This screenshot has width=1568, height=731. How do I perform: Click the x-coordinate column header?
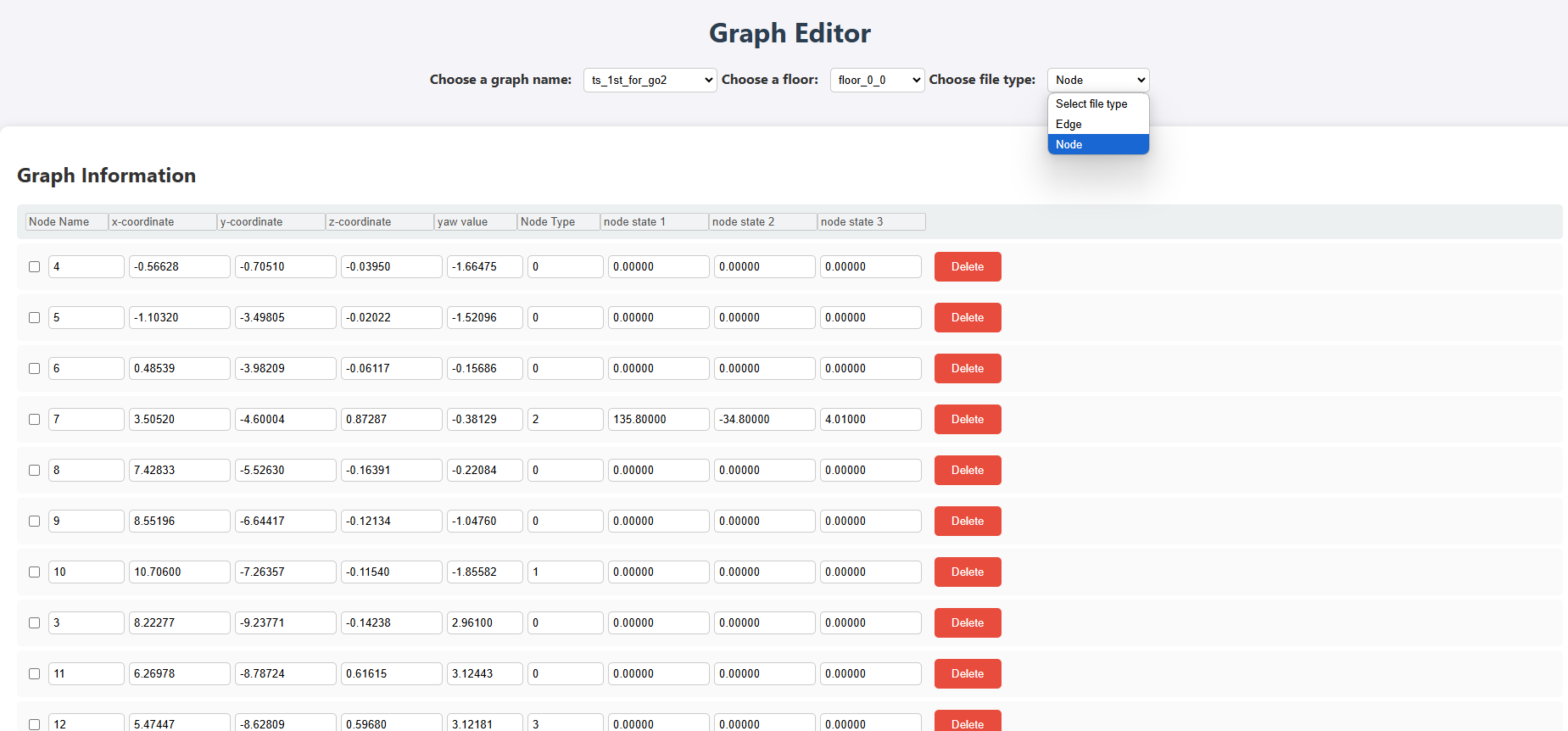[163, 221]
